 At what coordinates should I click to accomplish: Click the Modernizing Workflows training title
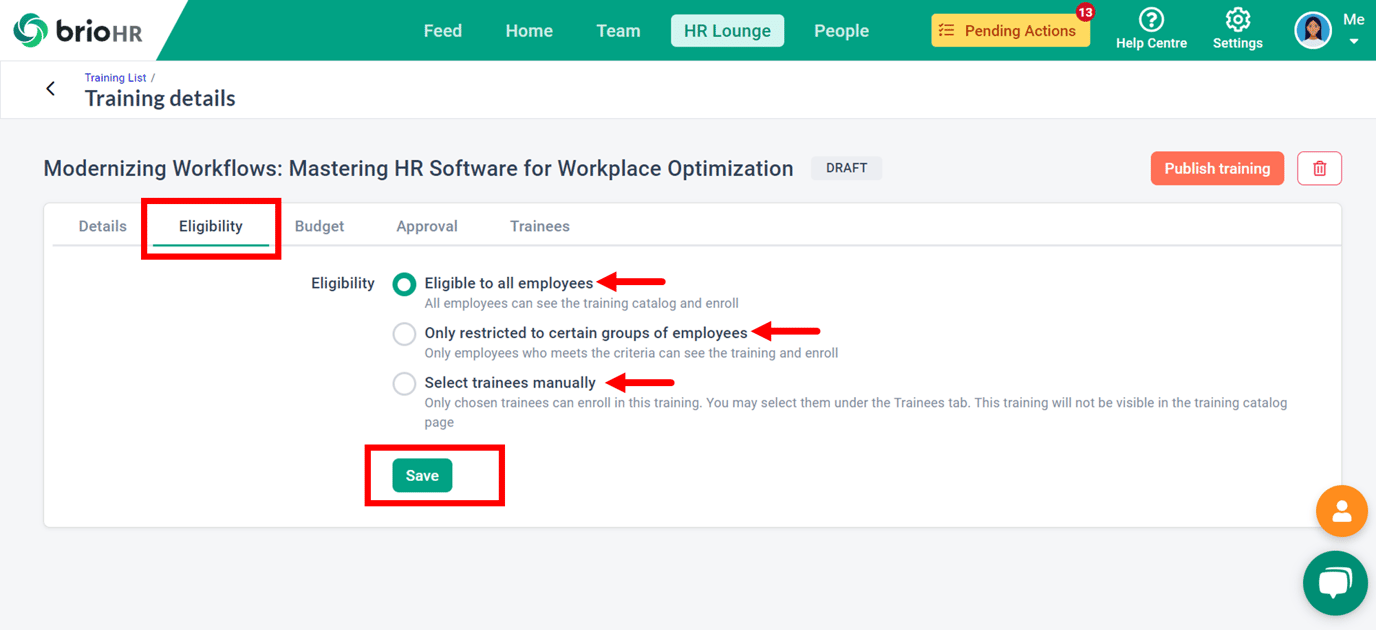(418, 168)
